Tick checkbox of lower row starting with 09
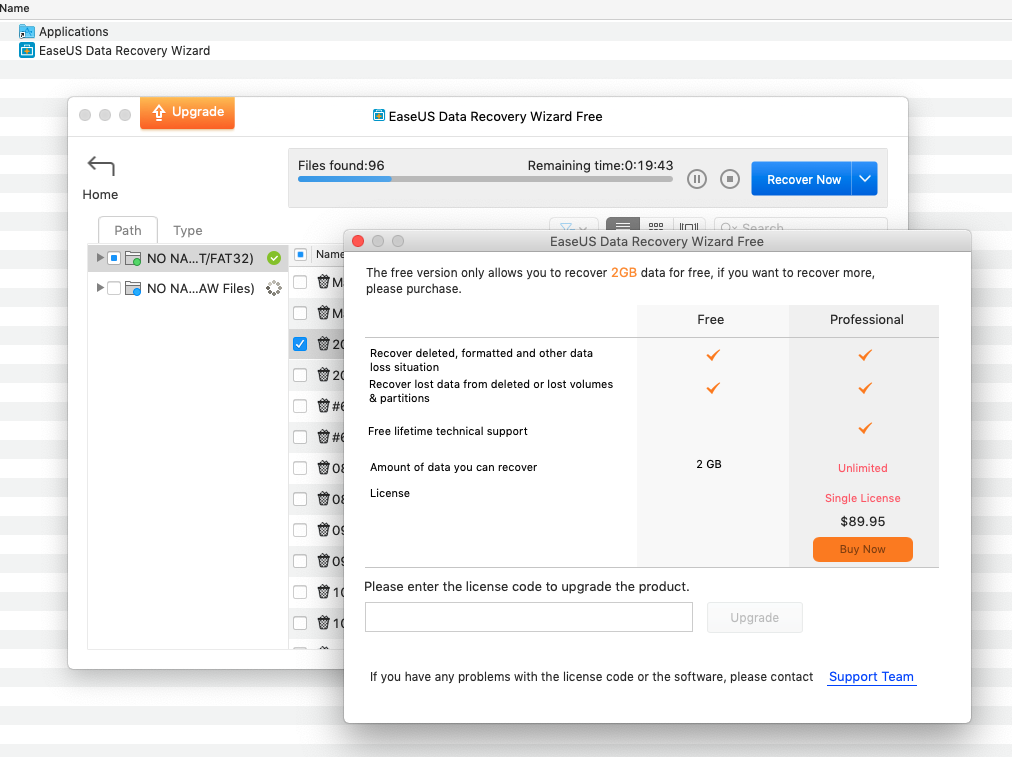 pyautogui.click(x=300, y=561)
